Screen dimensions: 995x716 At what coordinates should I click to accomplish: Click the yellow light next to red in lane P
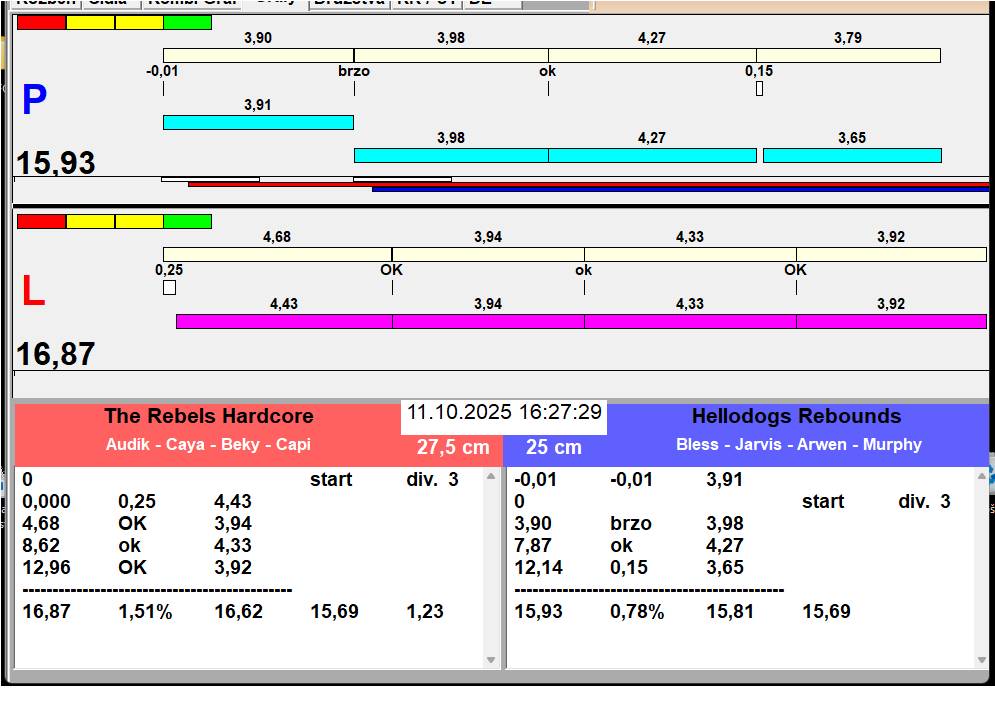[x=90, y=22]
